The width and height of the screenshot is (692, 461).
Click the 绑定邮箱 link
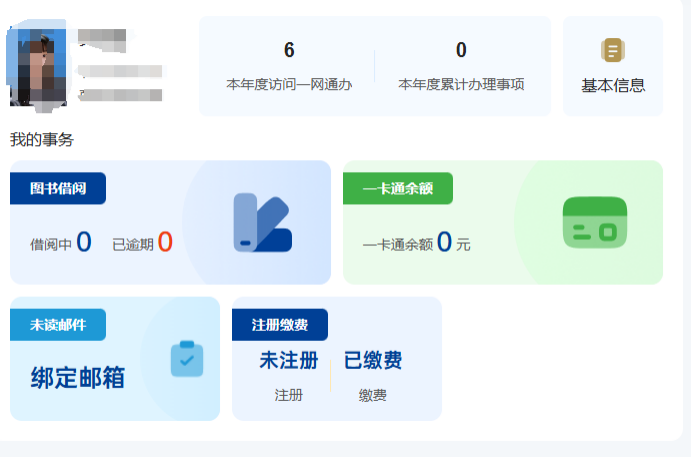pos(78,377)
